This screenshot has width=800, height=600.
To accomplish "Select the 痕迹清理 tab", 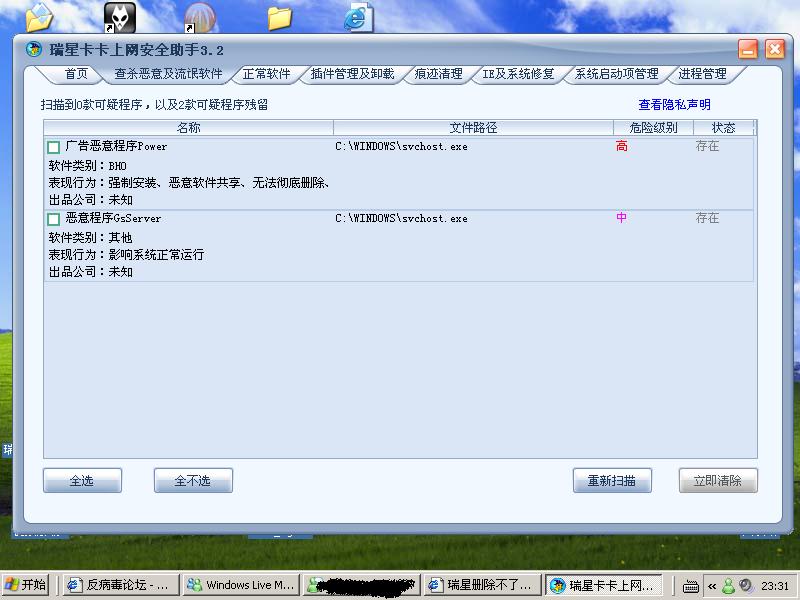I will pos(439,74).
